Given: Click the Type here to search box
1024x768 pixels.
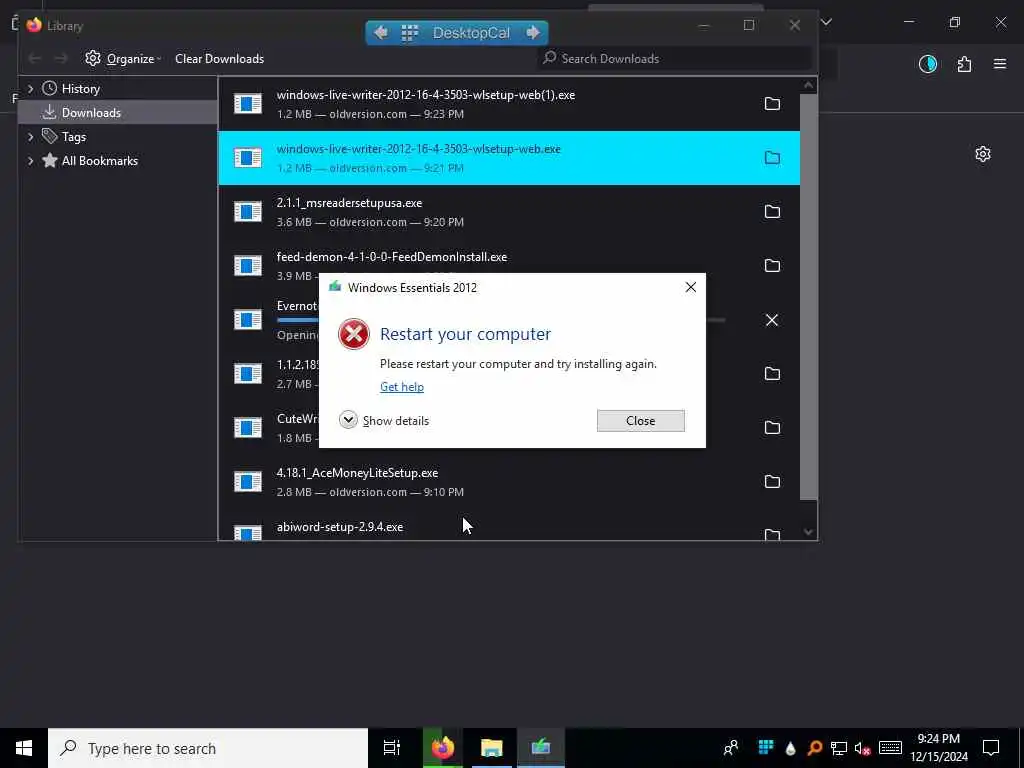Looking at the screenshot, I should pyautogui.click(x=208, y=748).
